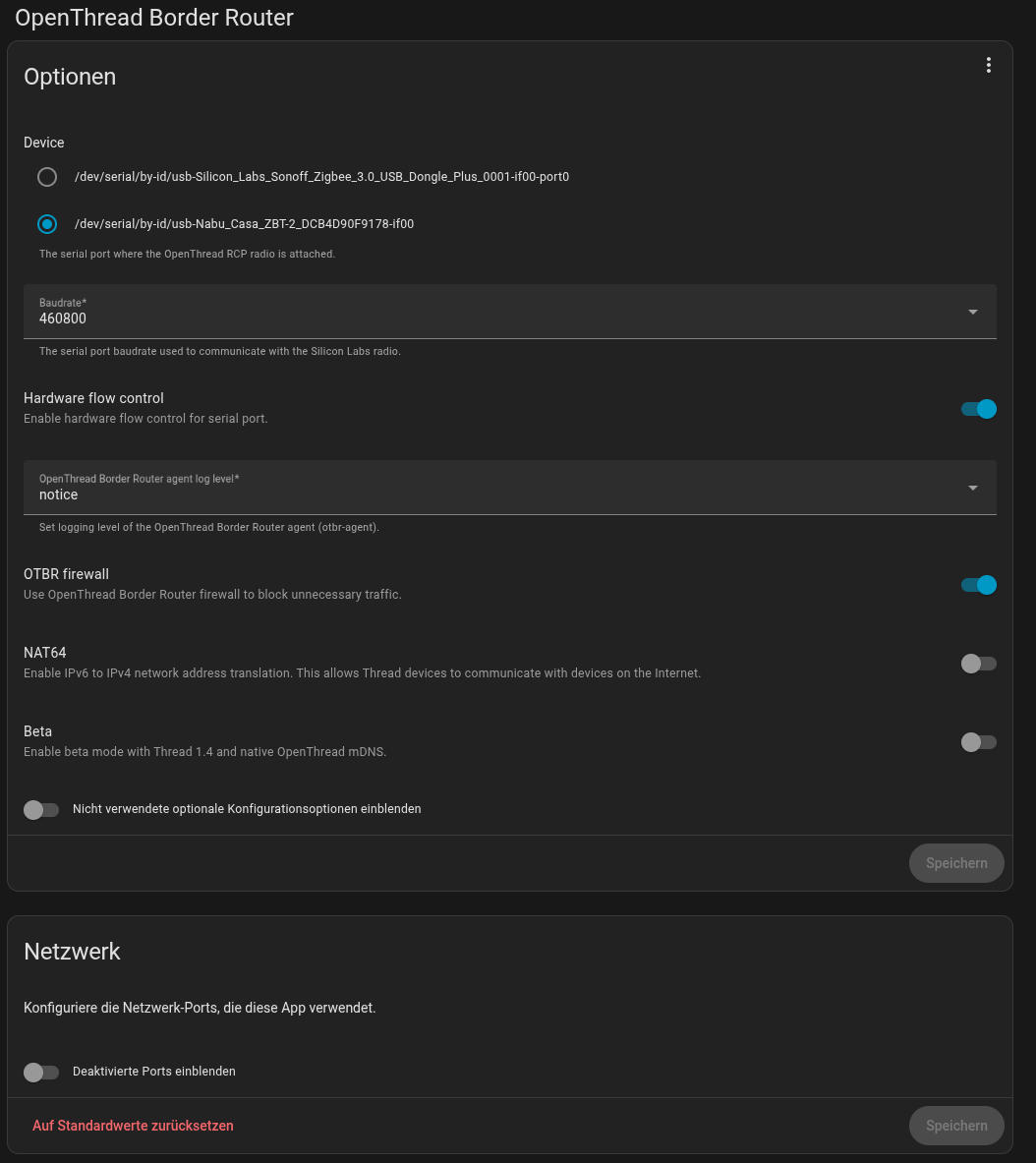Select the Nabu Casa ZBT-2 serial port

47,224
